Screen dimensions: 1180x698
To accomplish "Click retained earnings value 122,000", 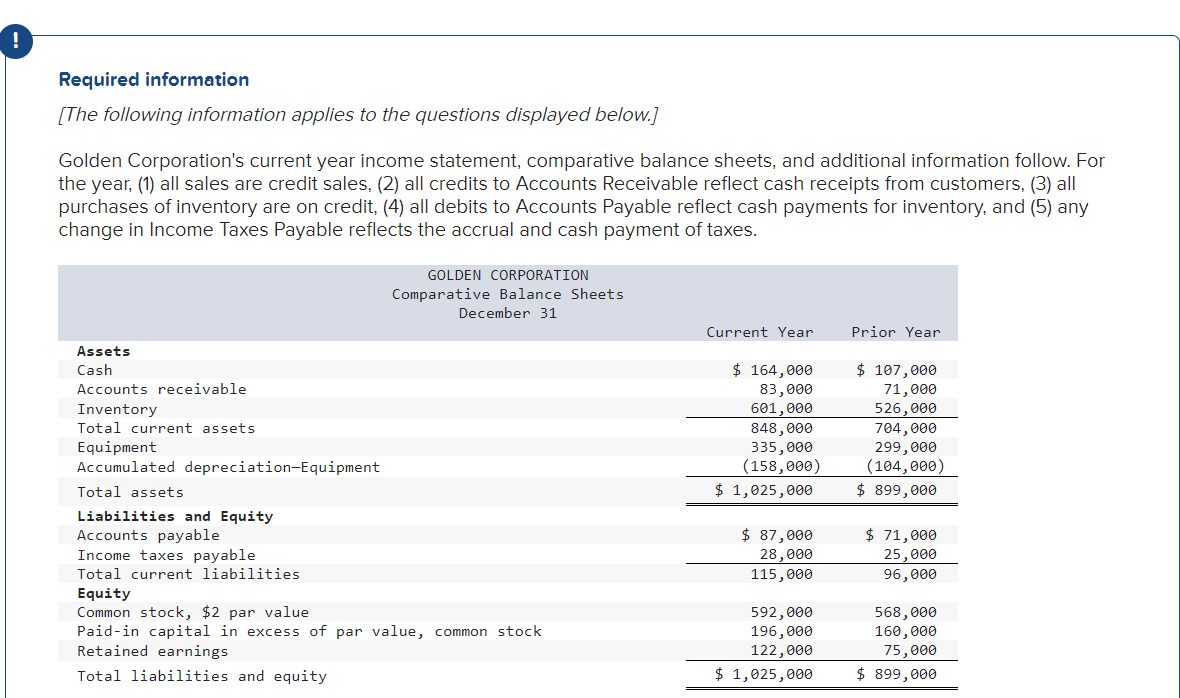I will [x=781, y=650].
